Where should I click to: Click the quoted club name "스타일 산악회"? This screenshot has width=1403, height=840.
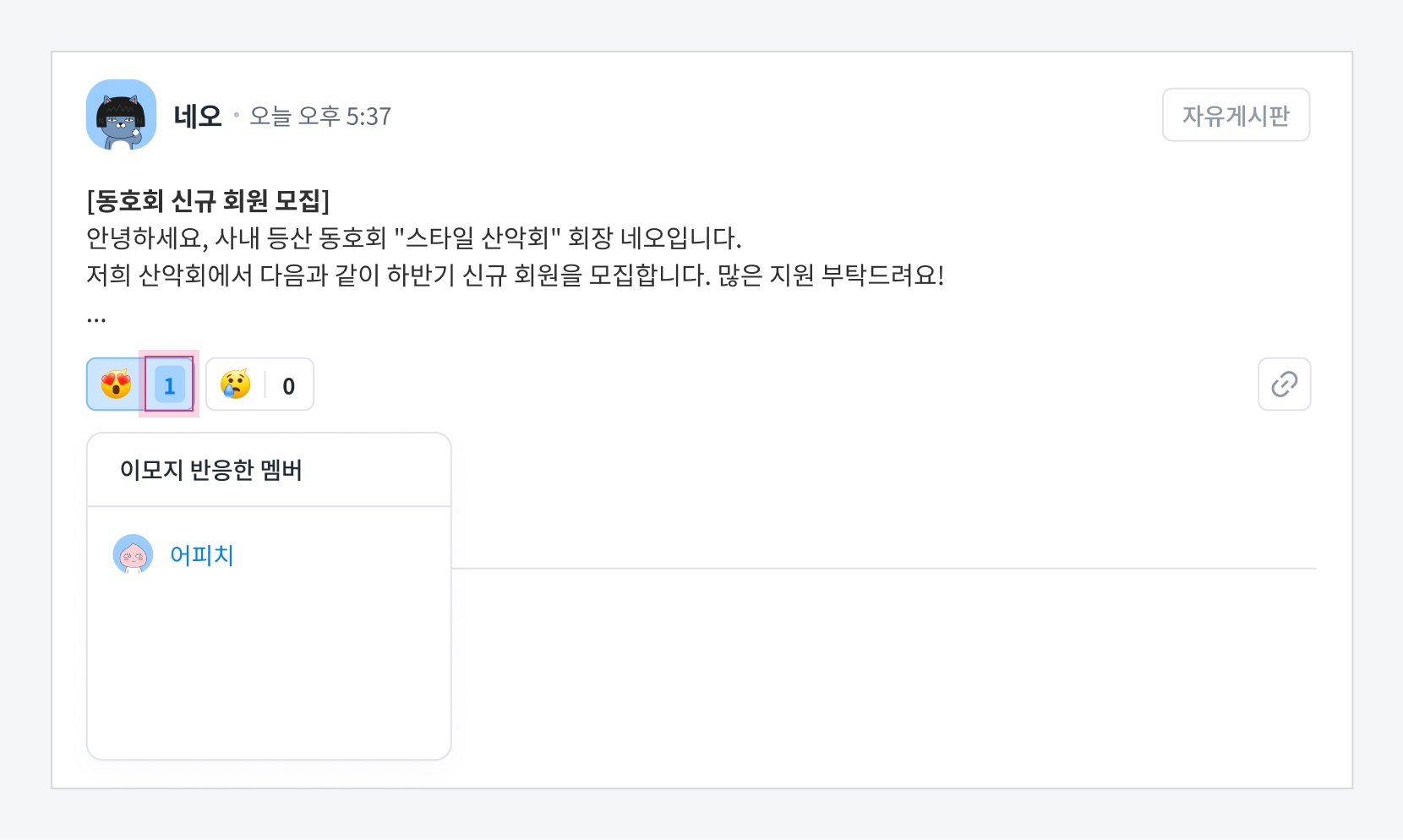point(478,238)
